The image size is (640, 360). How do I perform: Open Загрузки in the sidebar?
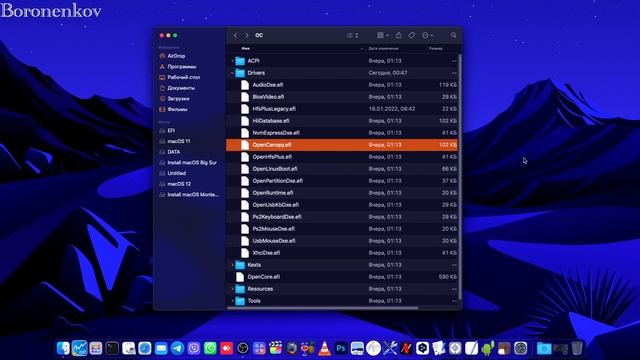click(x=178, y=98)
